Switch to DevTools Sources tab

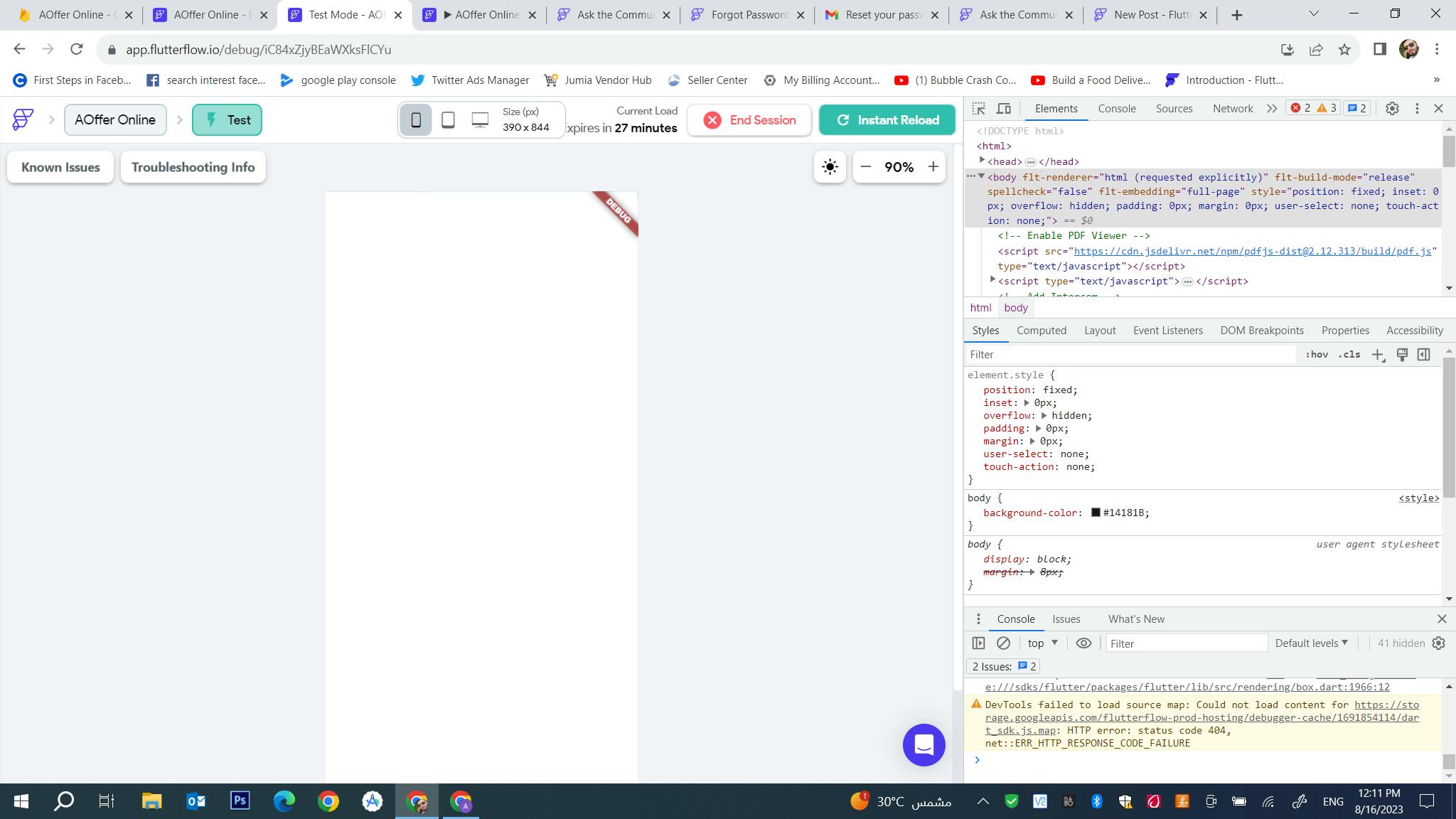1174,109
